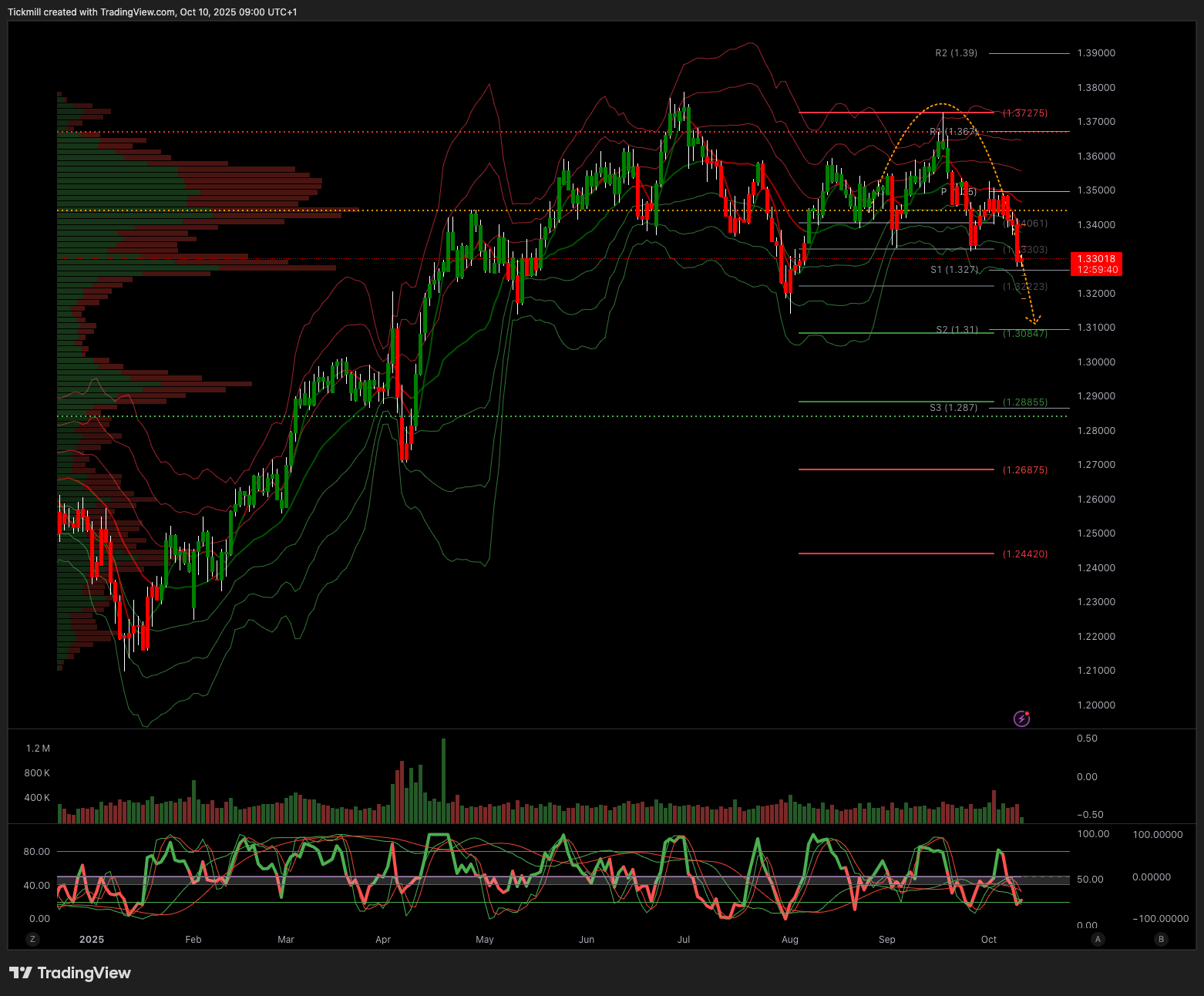1204x996 pixels.
Task: Click the Oct label on the time axis
Action: pyautogui.click(x=989, y=939)
